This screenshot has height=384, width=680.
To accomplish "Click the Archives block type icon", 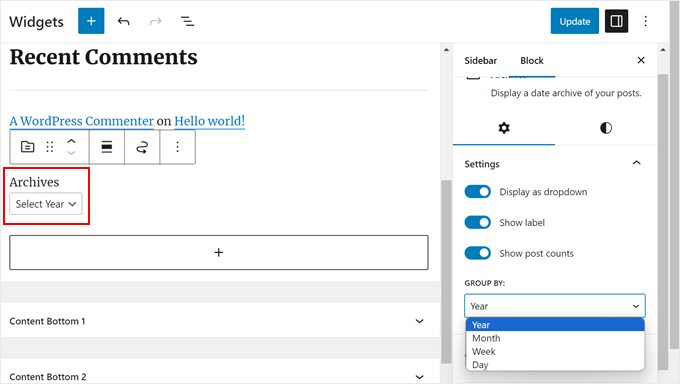I will tap(27, 147).
